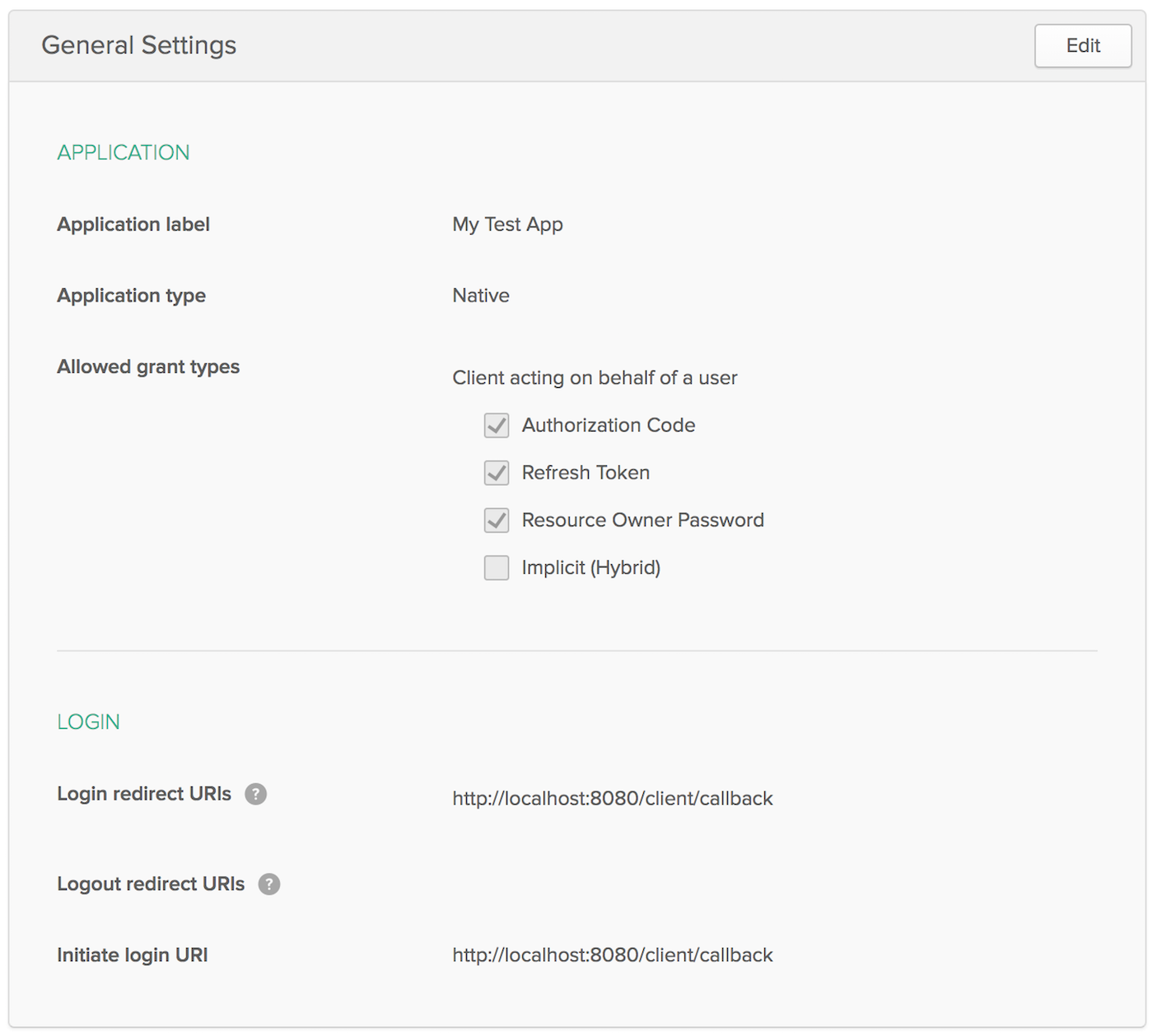This screenshot has width=1153, height=1036.
Task: Click the 'Initiate login URI' field name
Action: click(x=132, y=955)
